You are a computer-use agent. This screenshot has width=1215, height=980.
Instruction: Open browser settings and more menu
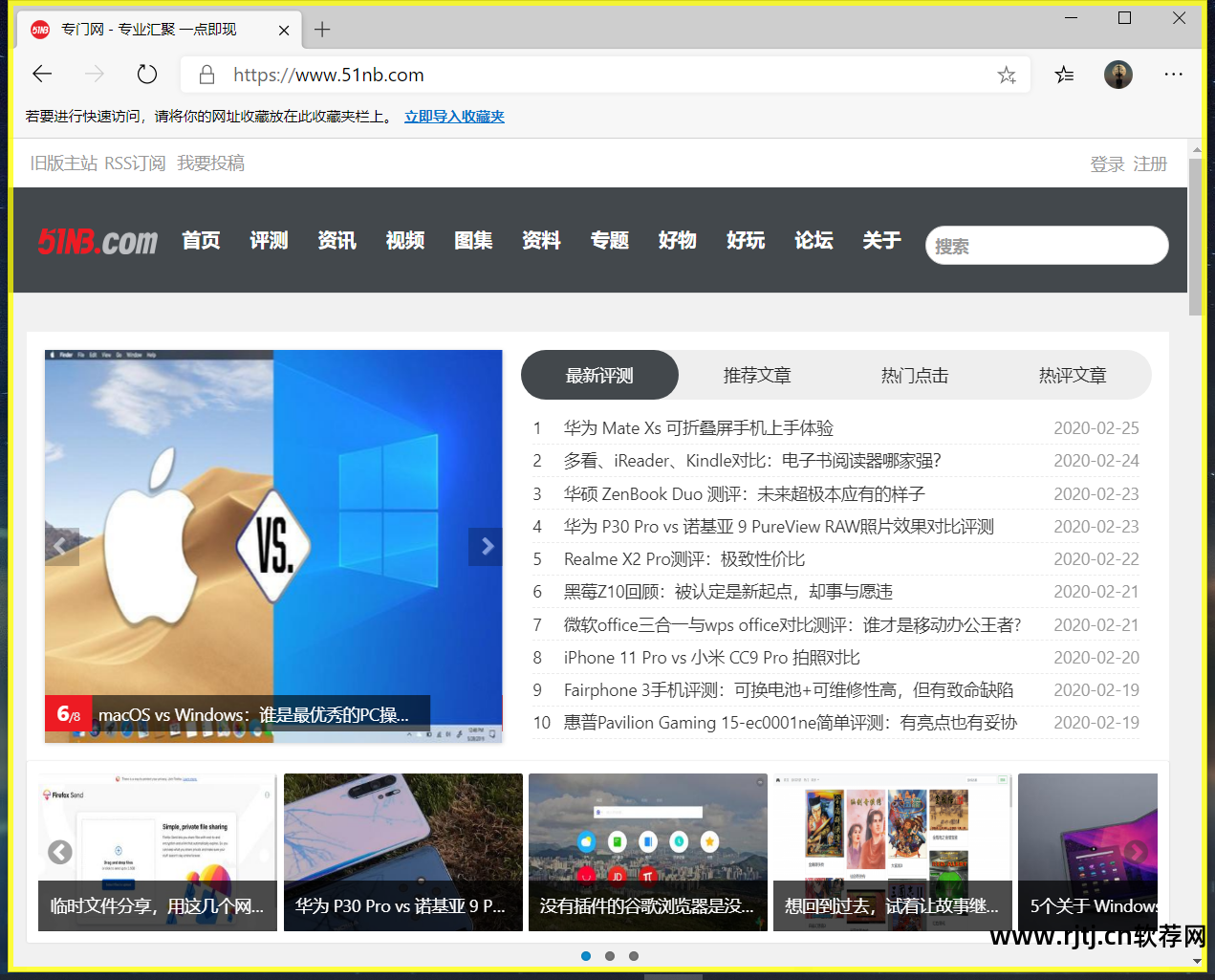(1174, 75)
